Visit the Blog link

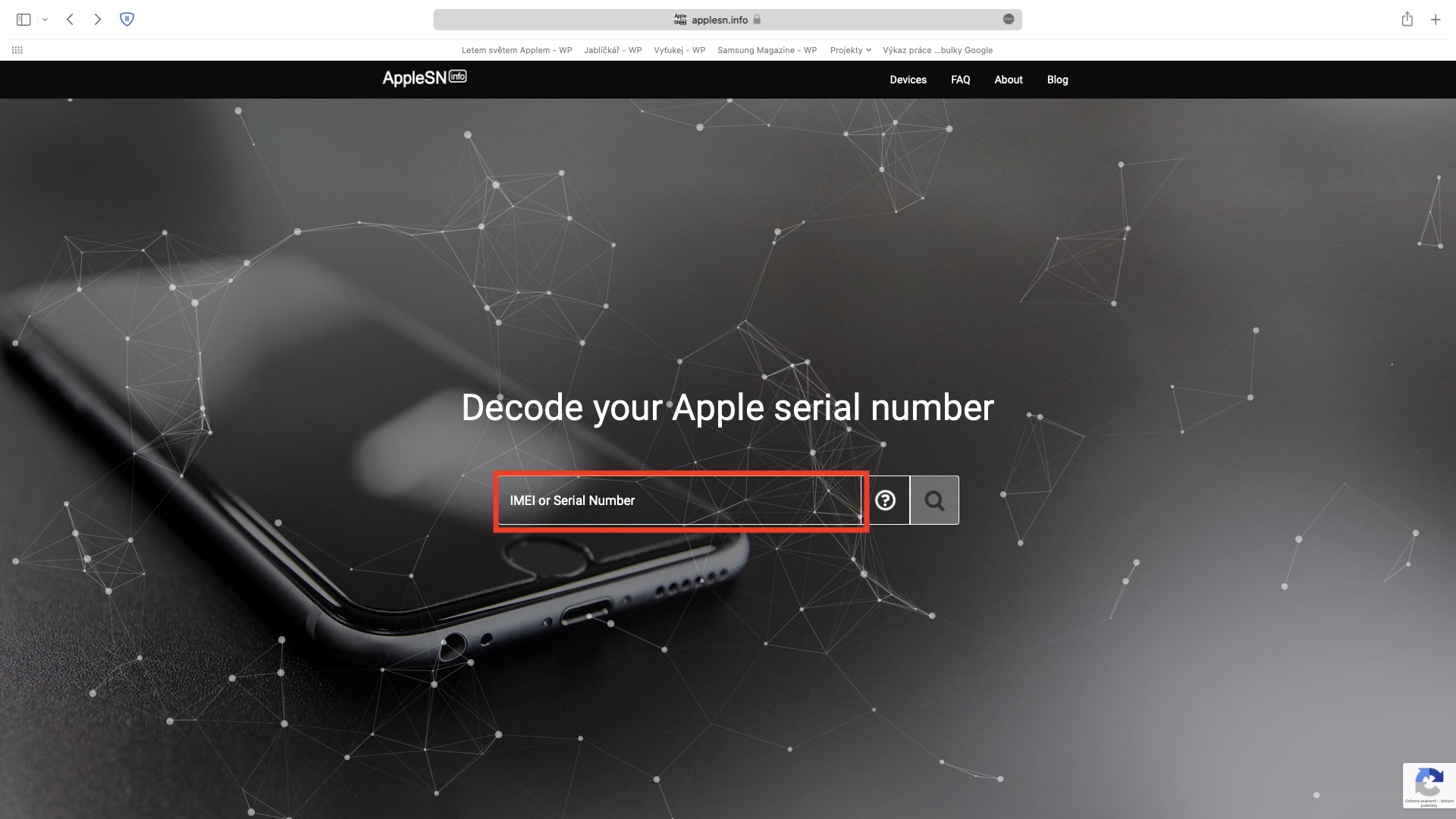coord(1057,80)
